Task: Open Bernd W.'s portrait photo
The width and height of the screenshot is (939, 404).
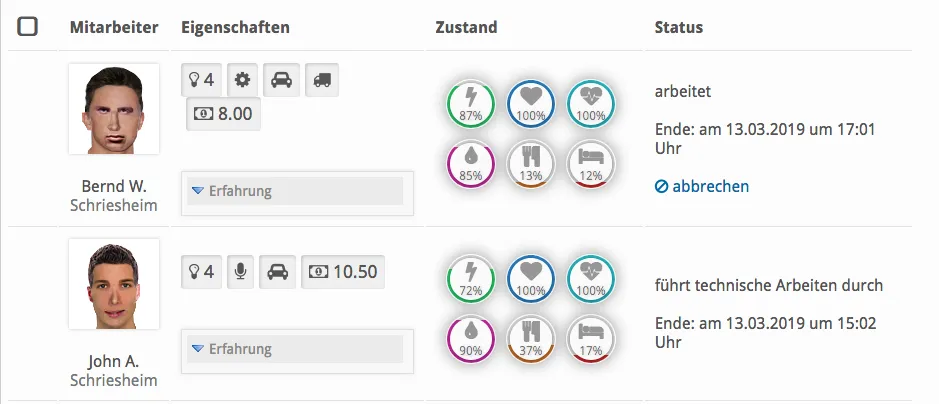Action: (x=114, y=109)
